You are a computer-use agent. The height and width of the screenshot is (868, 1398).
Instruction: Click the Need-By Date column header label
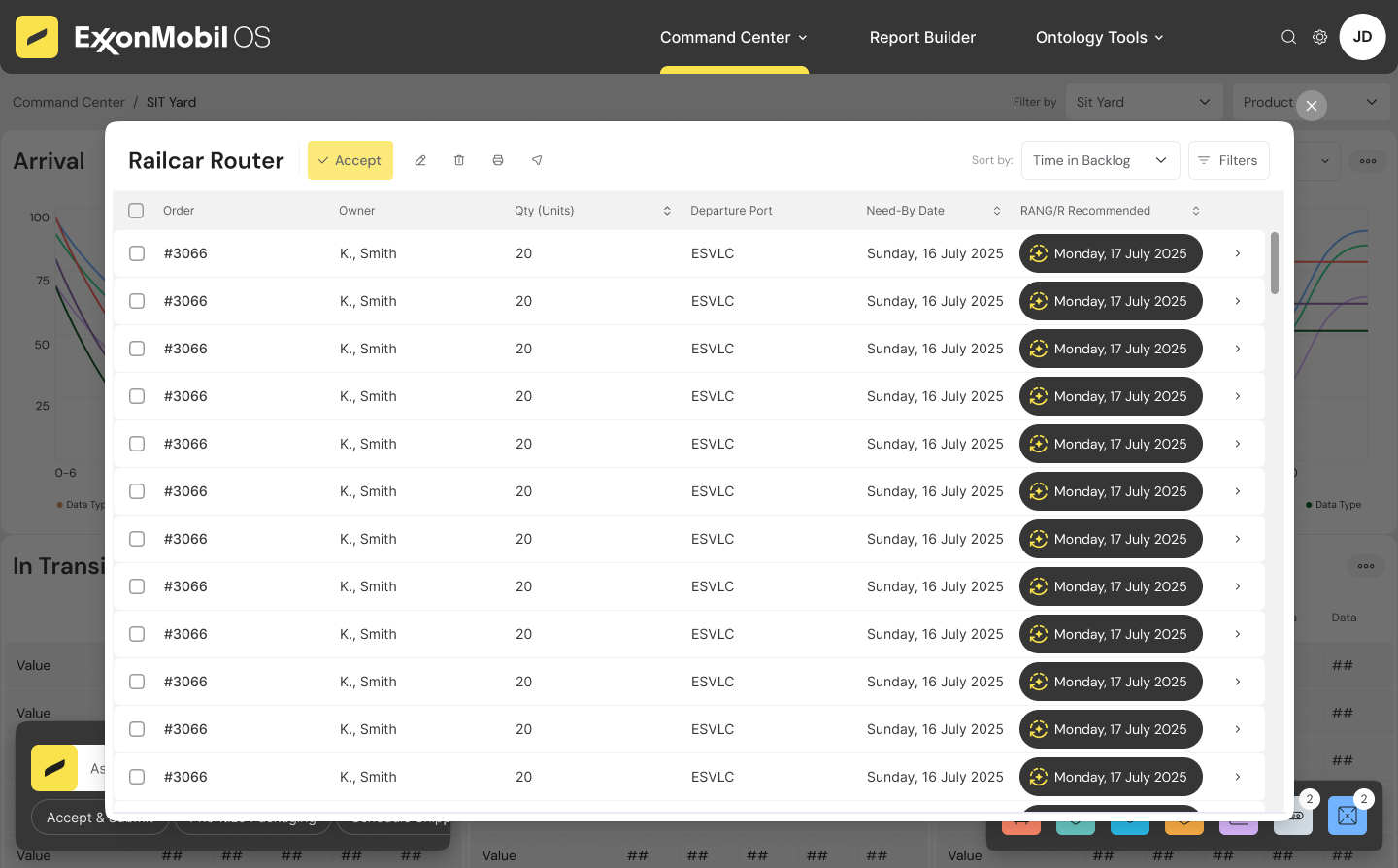coord(905,211)
